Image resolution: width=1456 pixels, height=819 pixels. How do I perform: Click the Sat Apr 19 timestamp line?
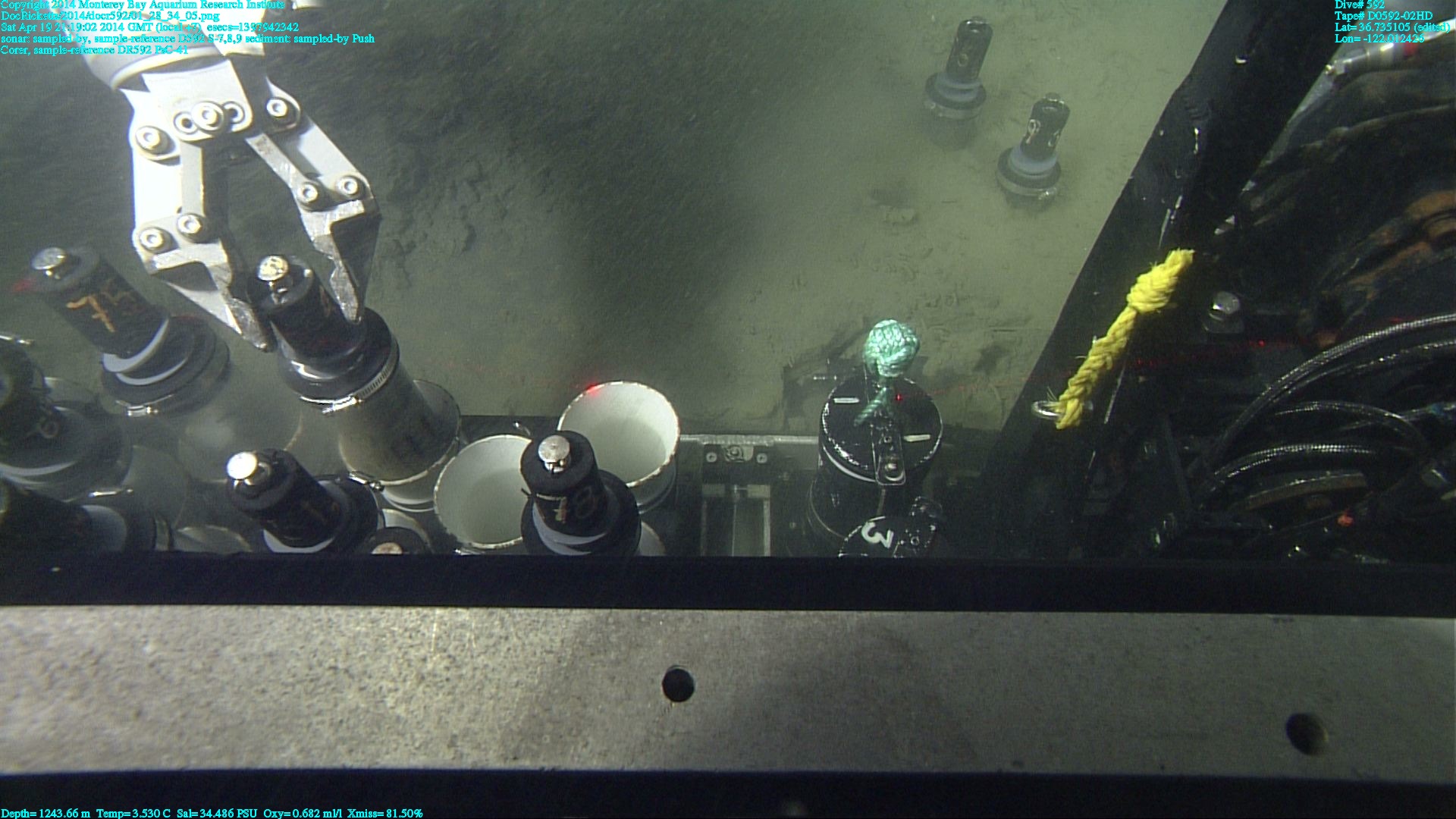tap(149, 27)
